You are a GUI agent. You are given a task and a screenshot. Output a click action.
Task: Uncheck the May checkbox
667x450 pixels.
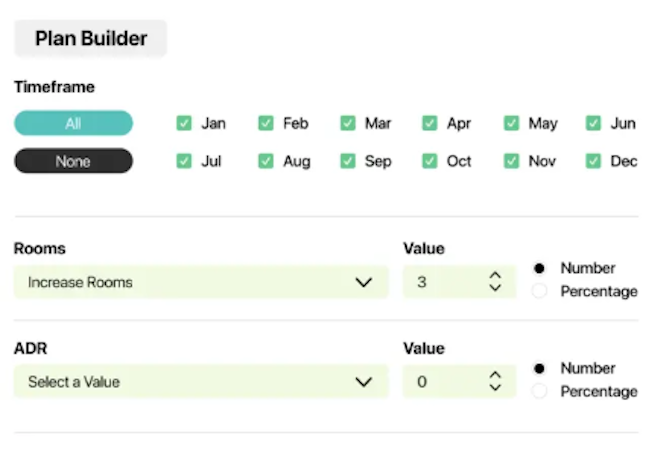[x=511, y=123]
